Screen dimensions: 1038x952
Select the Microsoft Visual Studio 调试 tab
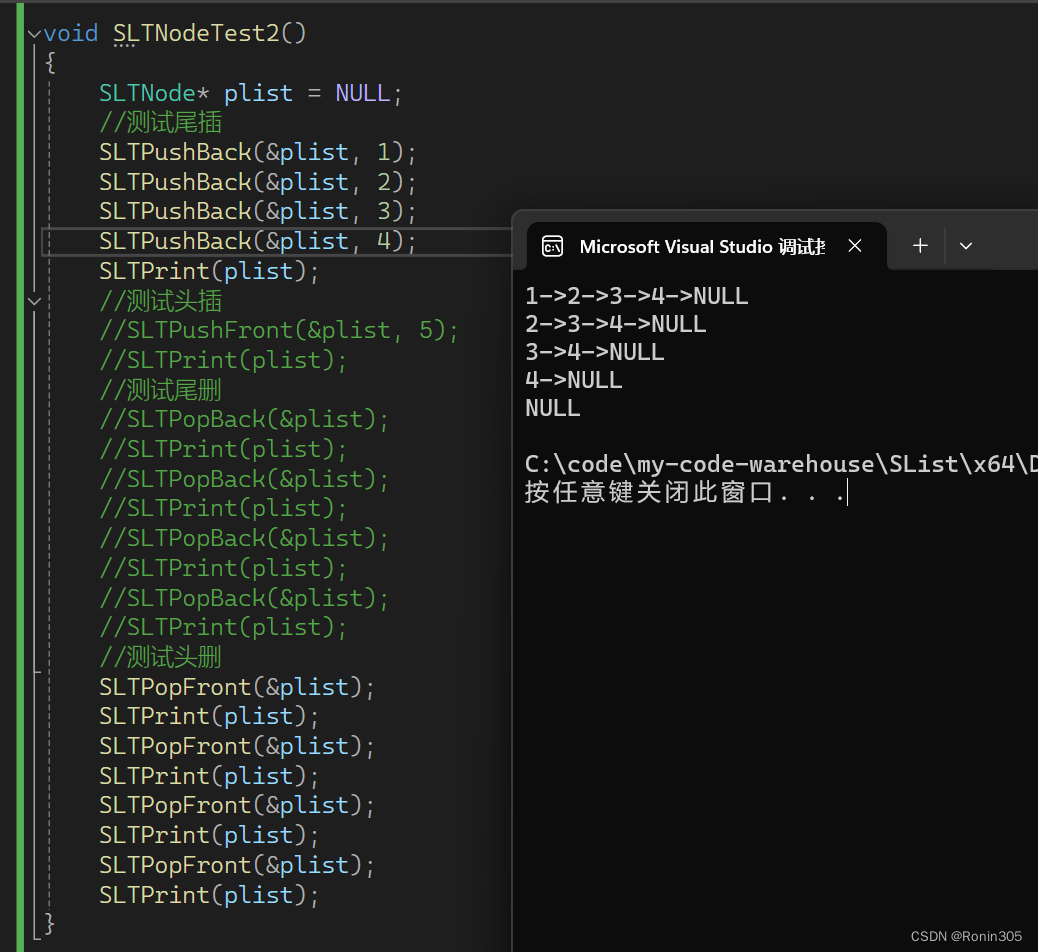[x=700, y=247]
